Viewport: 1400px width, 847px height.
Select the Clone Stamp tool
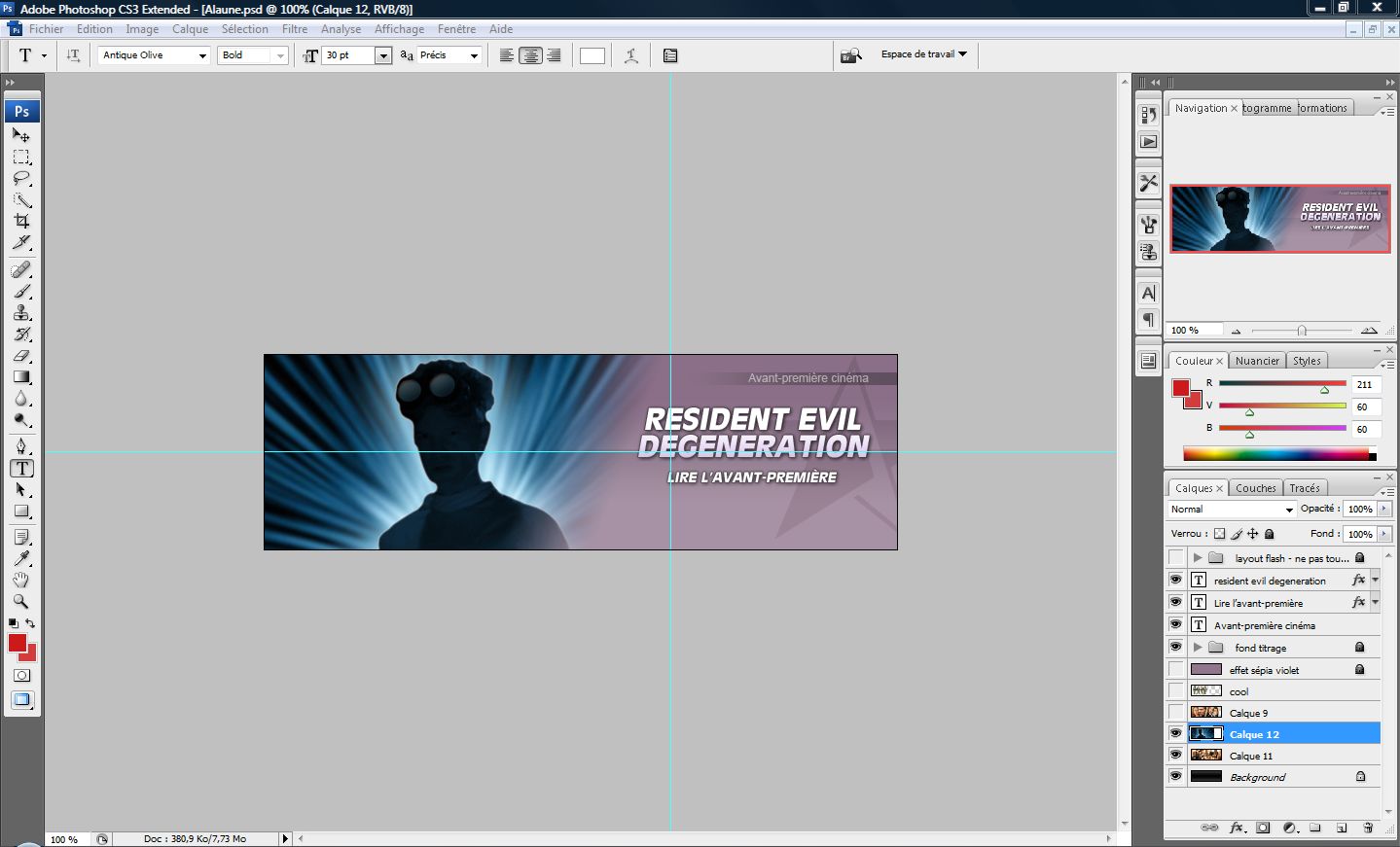[21, 312]
